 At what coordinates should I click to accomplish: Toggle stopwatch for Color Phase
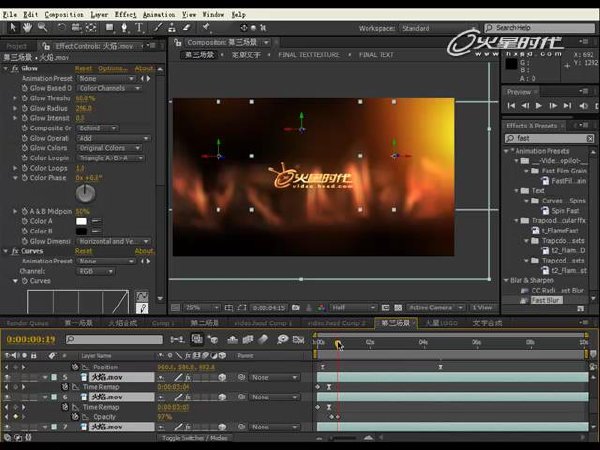25,178
